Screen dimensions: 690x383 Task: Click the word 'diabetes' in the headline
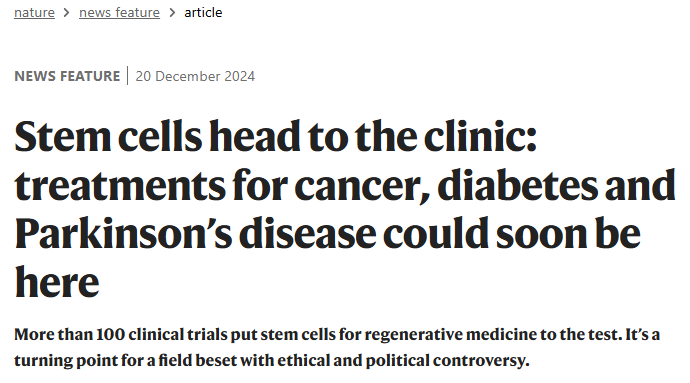click(x=518, y=184)
